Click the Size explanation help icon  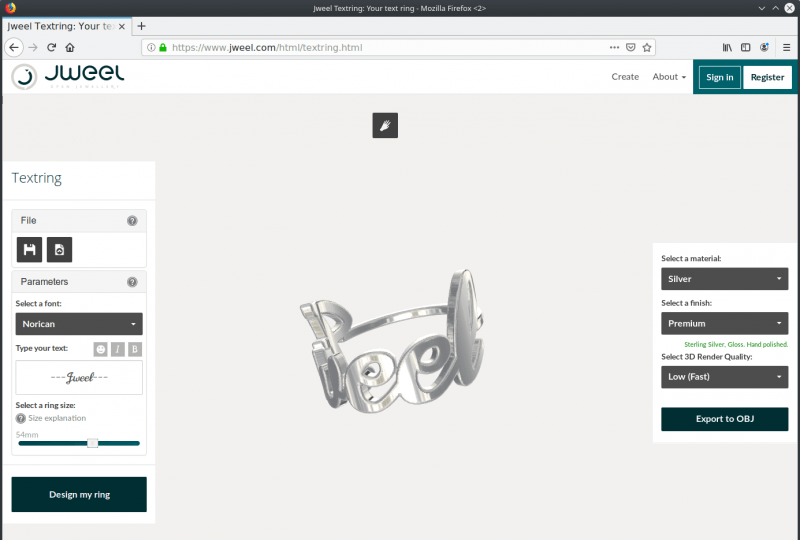20,418
